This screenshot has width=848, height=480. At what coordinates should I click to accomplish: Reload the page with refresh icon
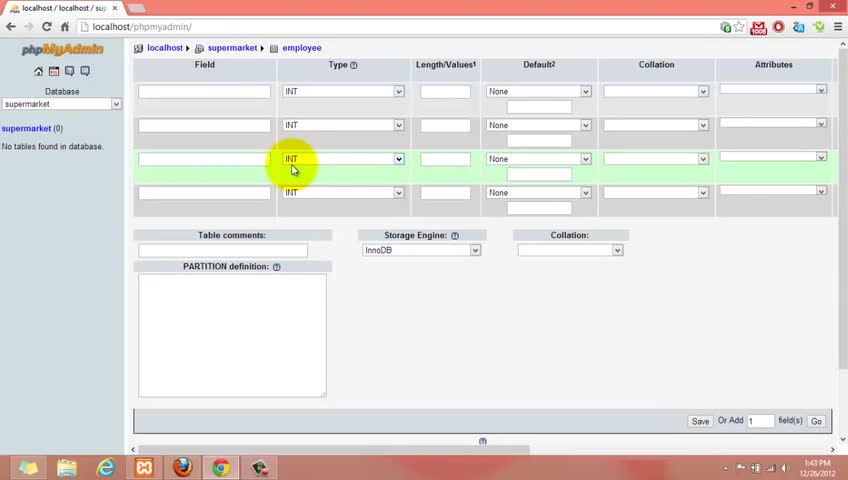(47, 26)
